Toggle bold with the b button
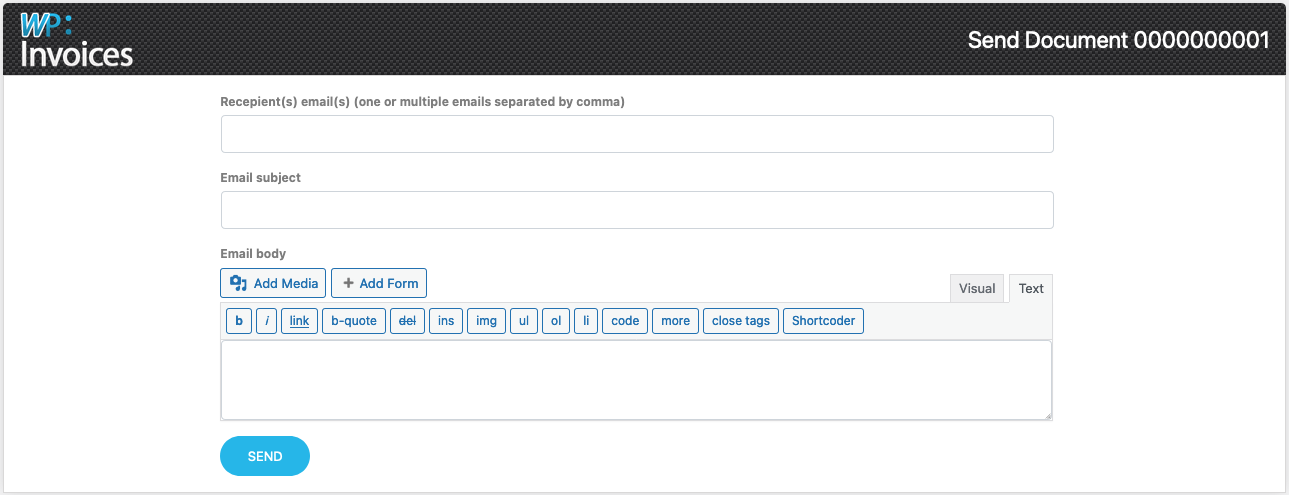This screenshot has height=495, width=1289. tap(238, 321)
